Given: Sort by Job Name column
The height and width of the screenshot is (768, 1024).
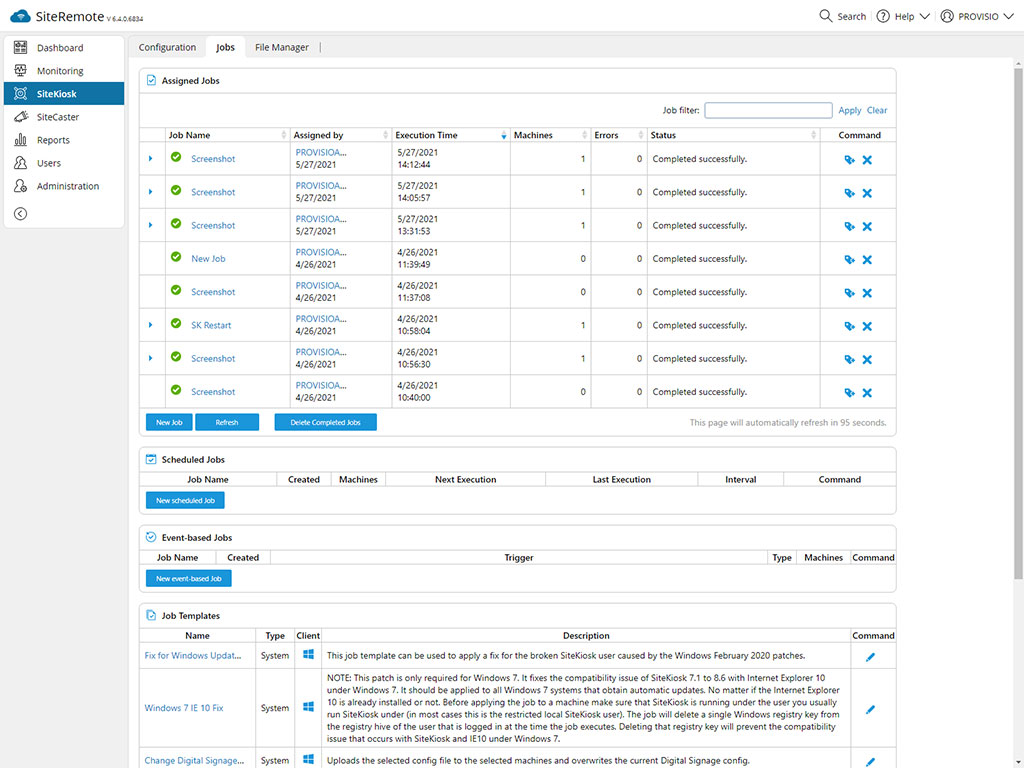Looking at the screenshot, I should (x=227, y=135).
